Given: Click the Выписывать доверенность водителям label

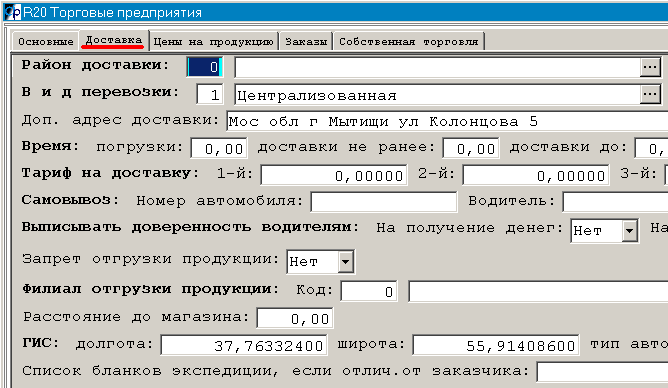Looking at the screenshot, I should [190, 227].
